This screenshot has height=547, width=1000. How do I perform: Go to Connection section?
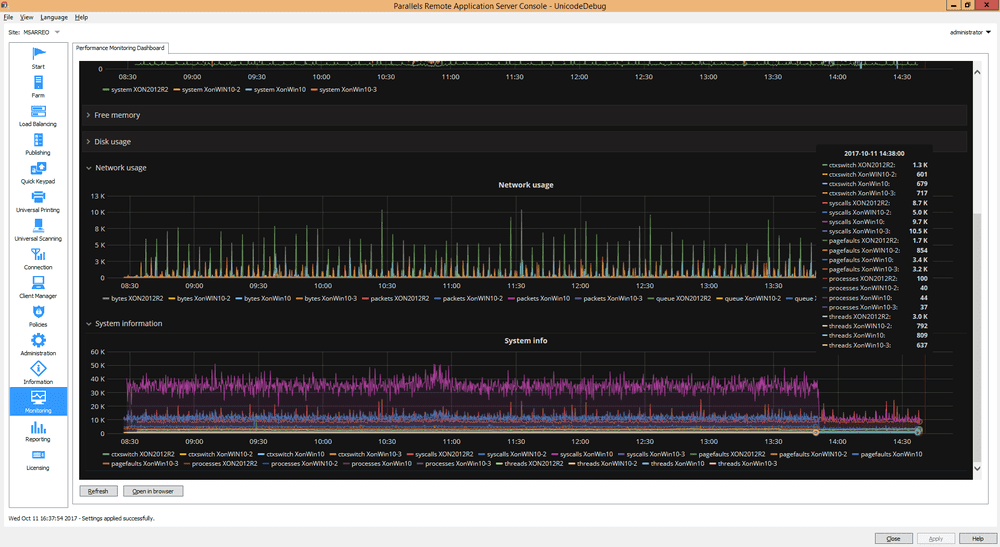coord(38,258)
